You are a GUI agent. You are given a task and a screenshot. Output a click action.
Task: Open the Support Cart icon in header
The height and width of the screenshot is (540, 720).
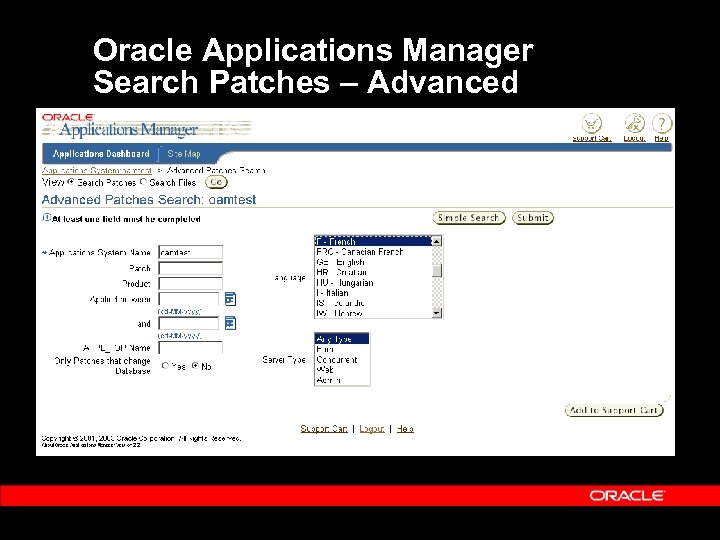coord(591,124)
